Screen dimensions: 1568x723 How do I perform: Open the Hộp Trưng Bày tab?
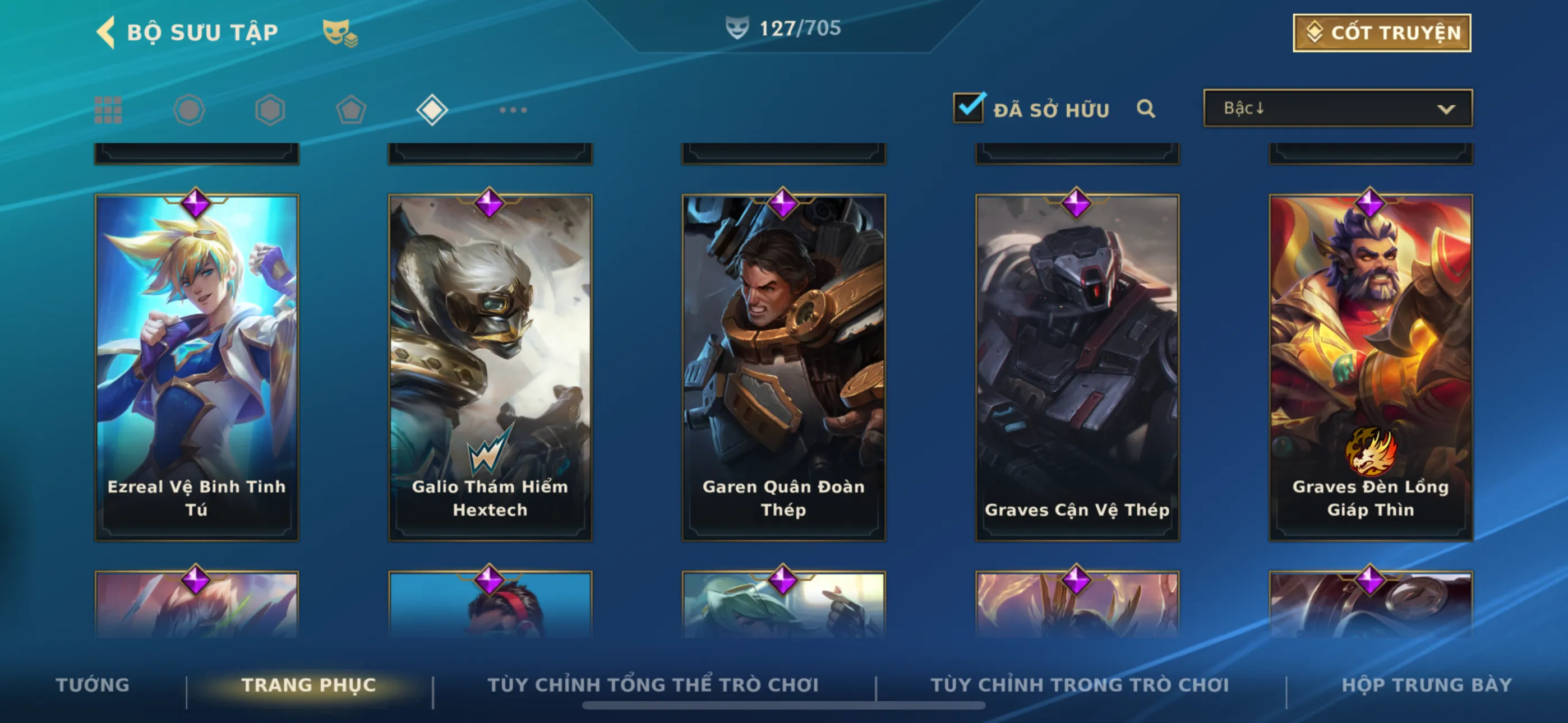point(1426,685)
